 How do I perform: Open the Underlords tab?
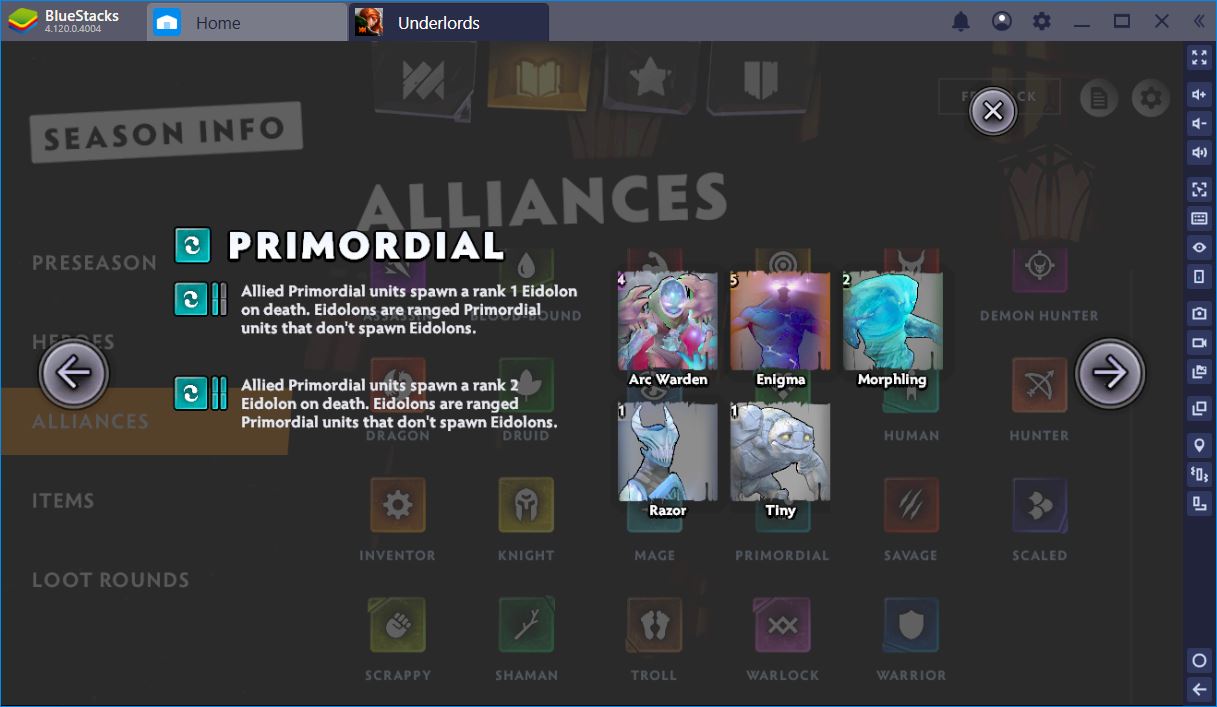(x=449, y=22)
